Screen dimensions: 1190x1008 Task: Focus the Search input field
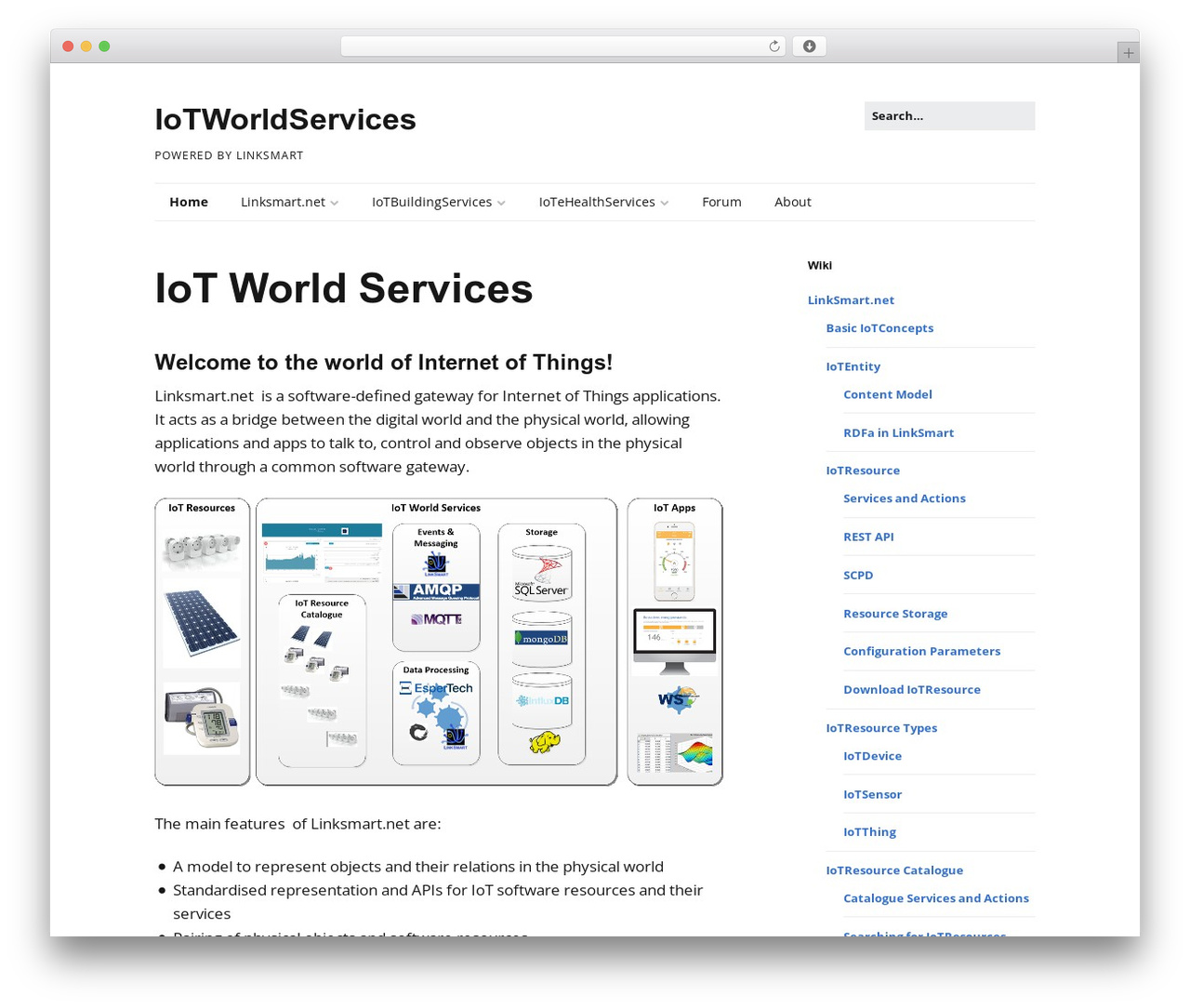[949, 116]
